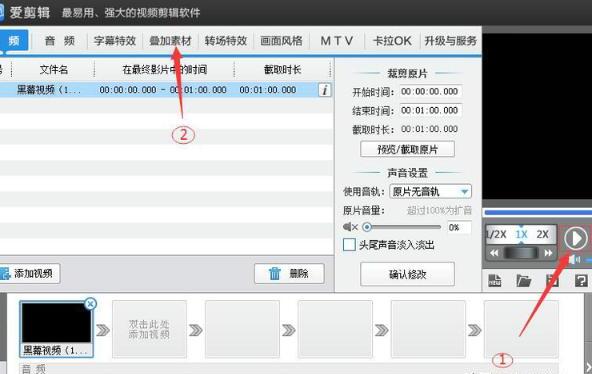Save project using the floppy icon
Screen dimensions: 592x374
click(x=552, y=280)
